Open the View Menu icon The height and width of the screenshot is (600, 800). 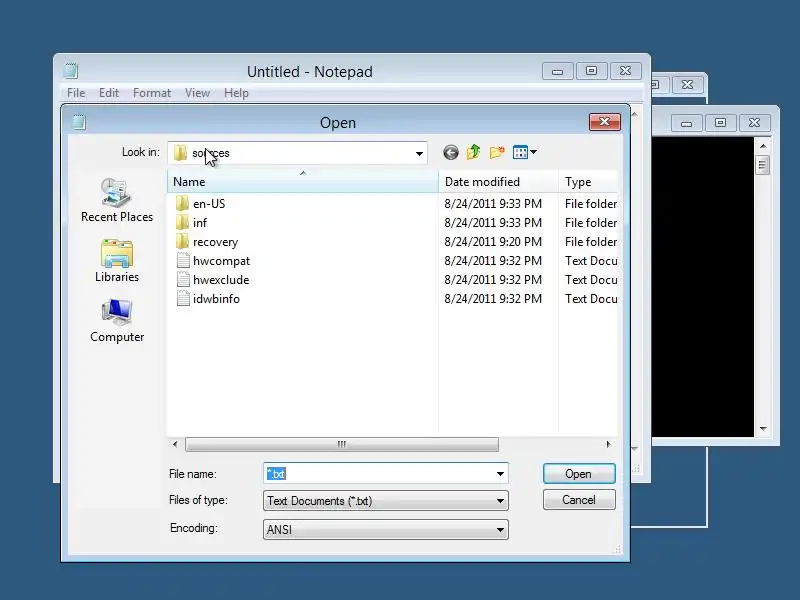[x=520, y=152]
